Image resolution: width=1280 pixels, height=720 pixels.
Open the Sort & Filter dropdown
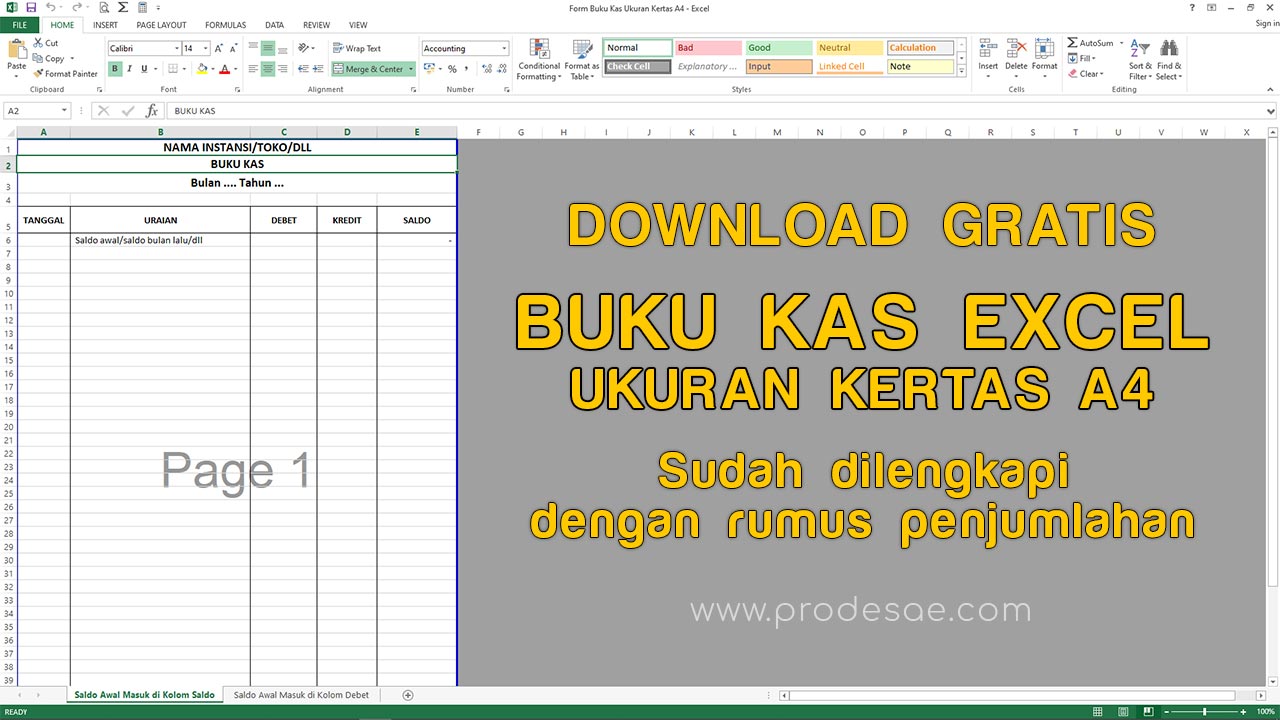pyautogui.click(x=1140, y=60)
